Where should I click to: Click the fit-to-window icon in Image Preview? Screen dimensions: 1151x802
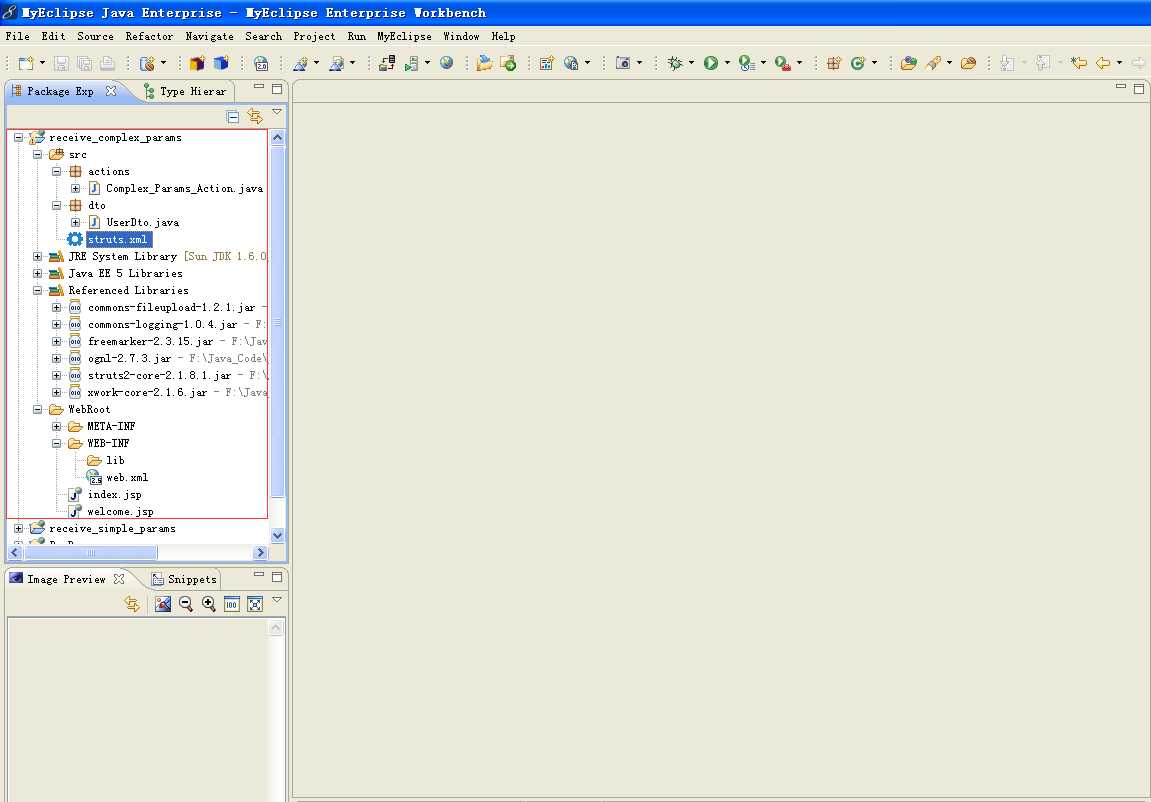pos(255,604)
